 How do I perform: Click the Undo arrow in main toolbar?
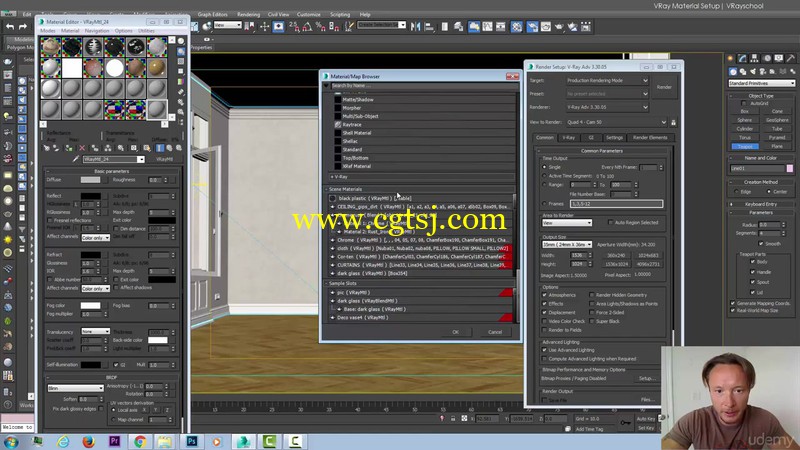pyautogui.click(x=10, y=27)
